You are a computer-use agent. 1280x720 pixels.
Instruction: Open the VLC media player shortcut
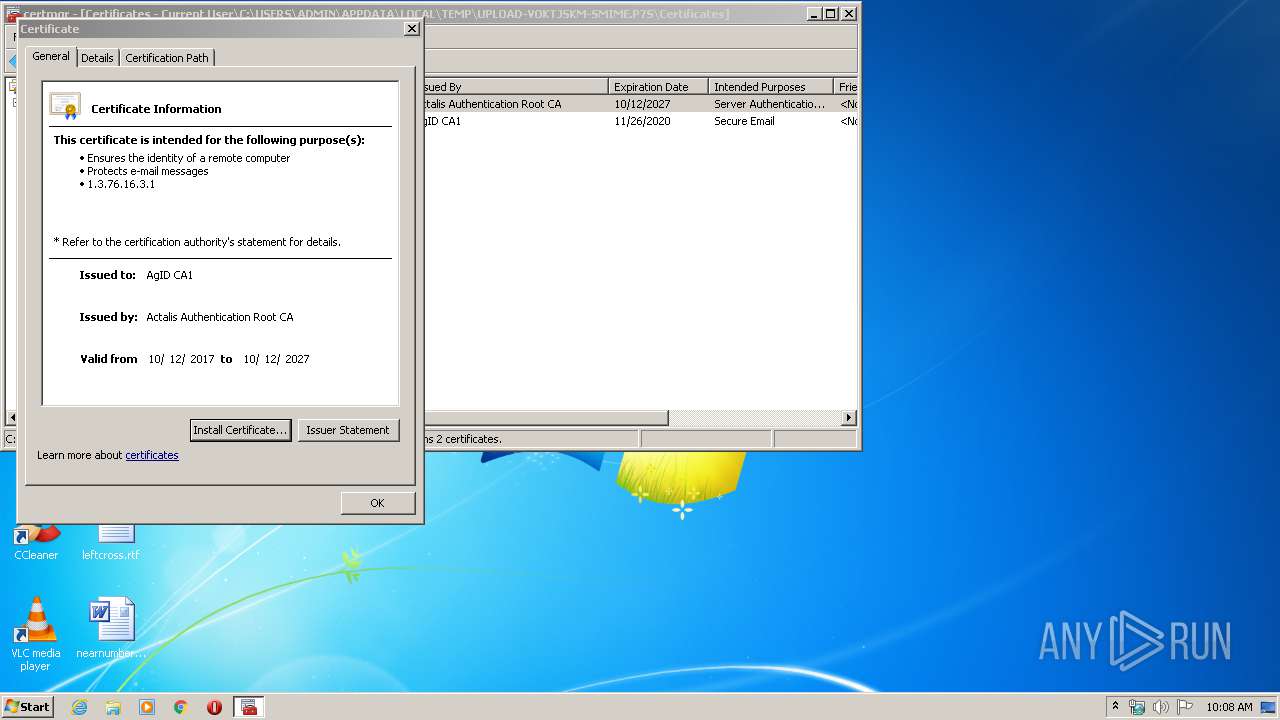tap(35, 633)
